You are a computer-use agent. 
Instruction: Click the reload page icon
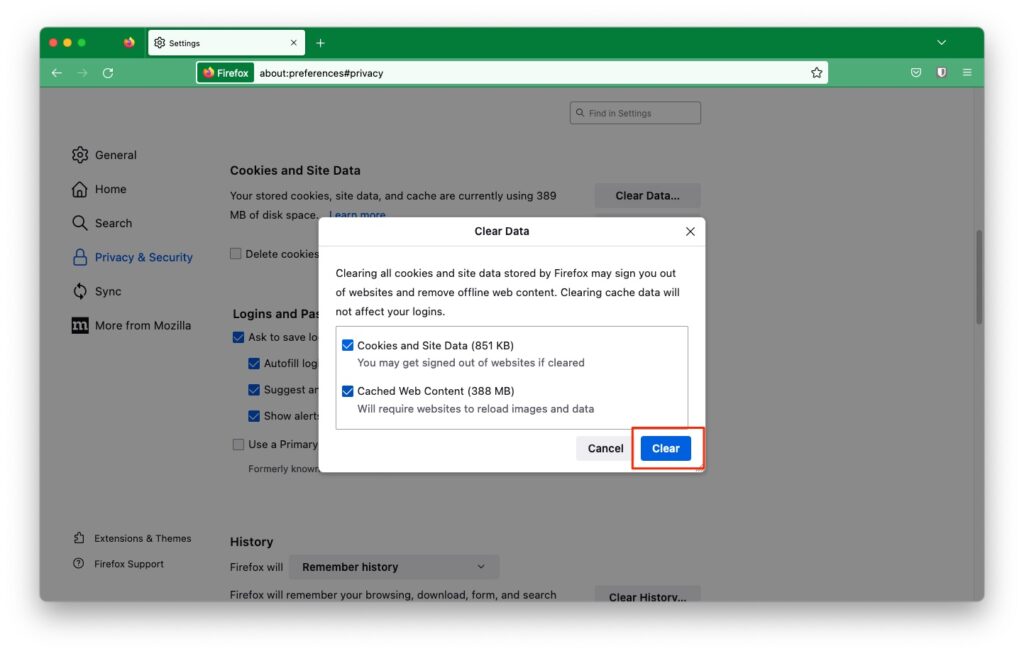pos(108,73)
